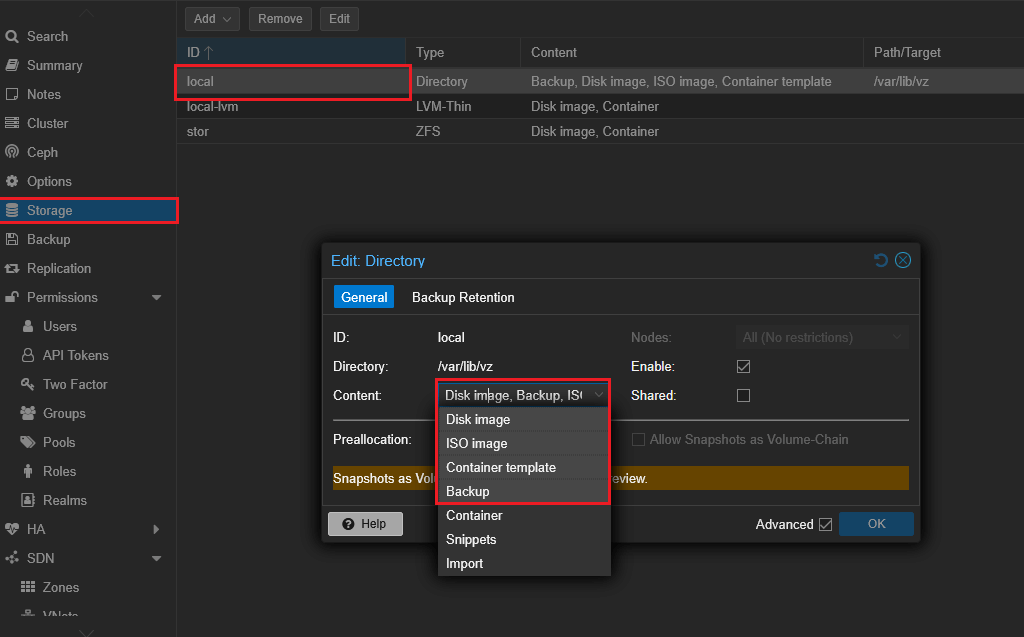Image resolution: width=1024 pixels, height=637 pixels.
Task: Click the Two Factor key icon
Action: [27, 384]
